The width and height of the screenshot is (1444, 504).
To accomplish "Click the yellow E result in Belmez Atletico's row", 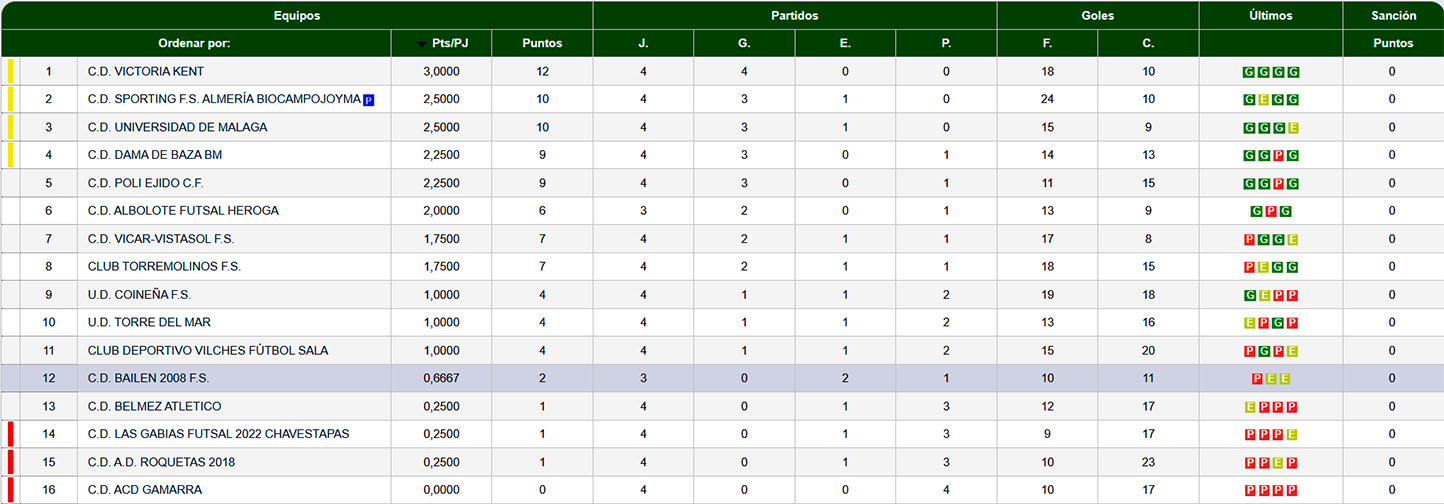I will coord(1249,408).
